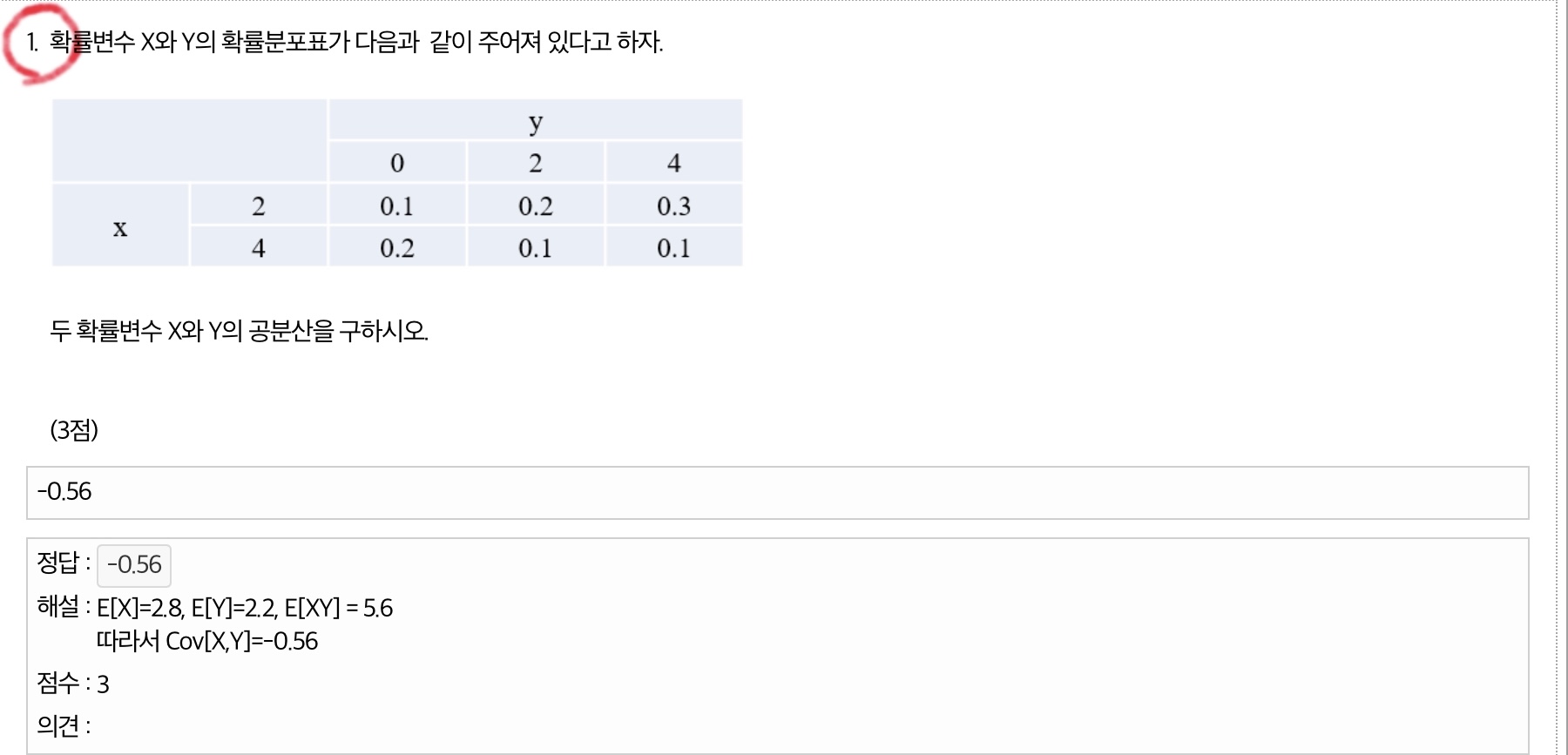The width and height of the screenshot is (1568, 755).
Task: Click the Cov[X,Y]=-0.56 explanation line
Action: 207,642
